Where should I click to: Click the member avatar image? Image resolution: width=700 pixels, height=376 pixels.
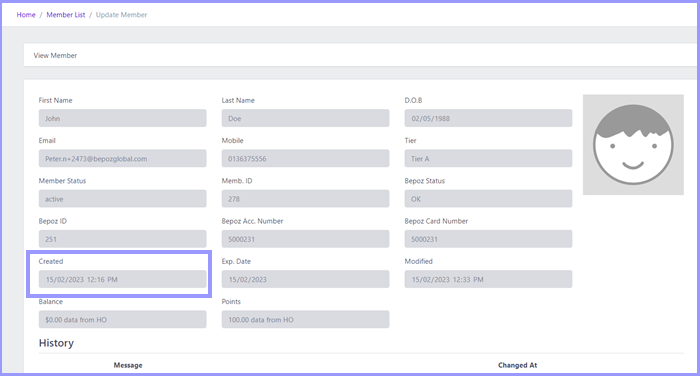click(x=633, y=145)
